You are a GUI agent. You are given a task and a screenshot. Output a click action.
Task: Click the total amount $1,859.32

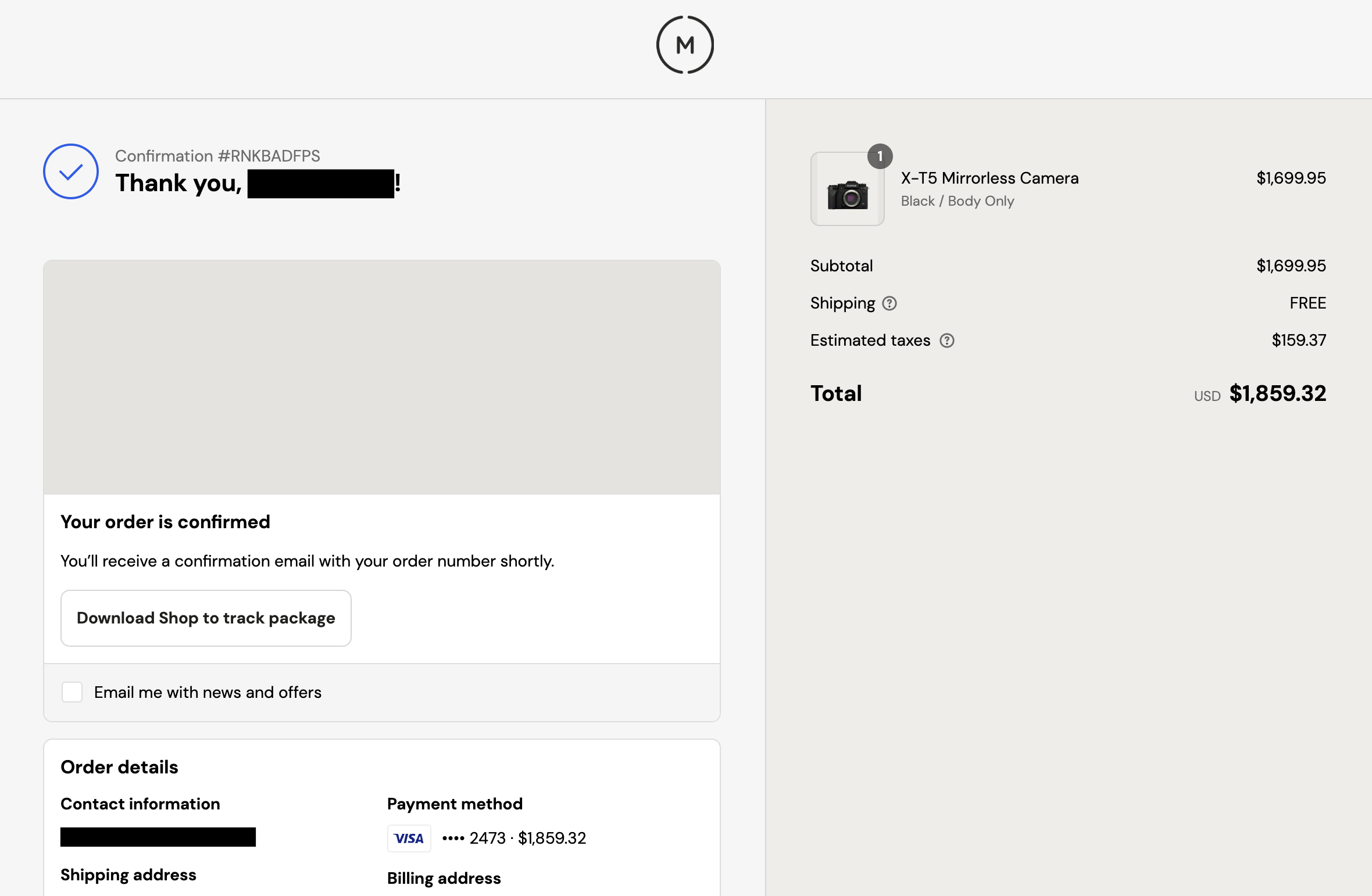1278,393
